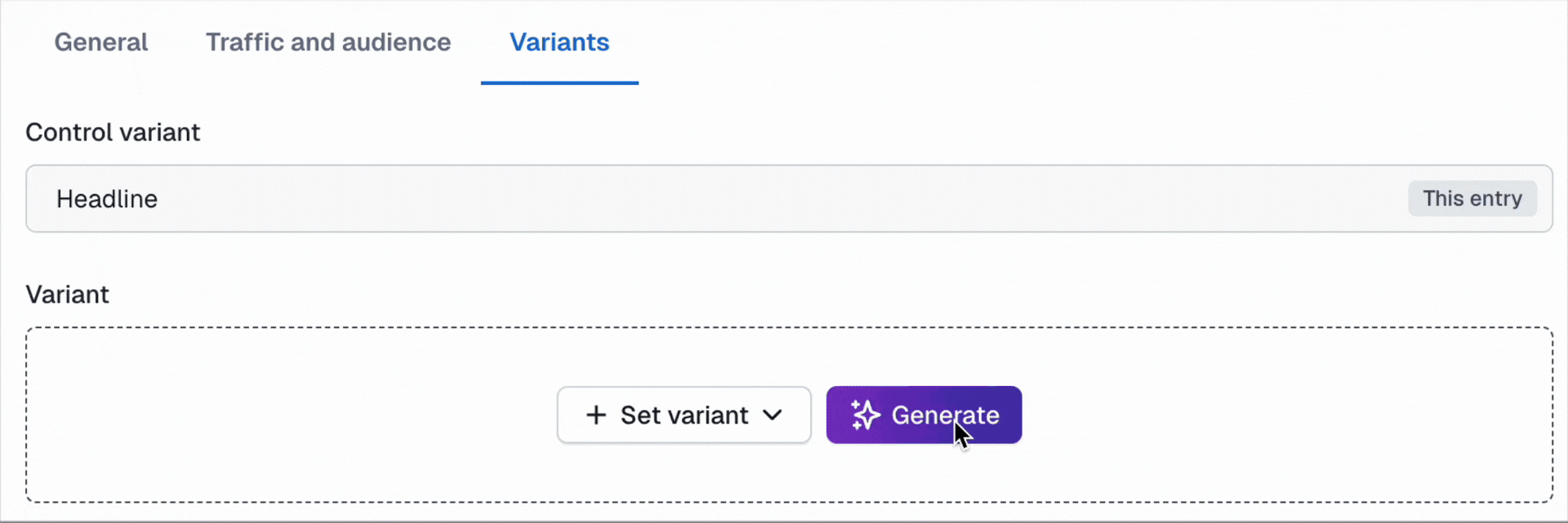Click the plus icon beside Set variant
Screen dimensions: 1568x523
coord(596,415)
